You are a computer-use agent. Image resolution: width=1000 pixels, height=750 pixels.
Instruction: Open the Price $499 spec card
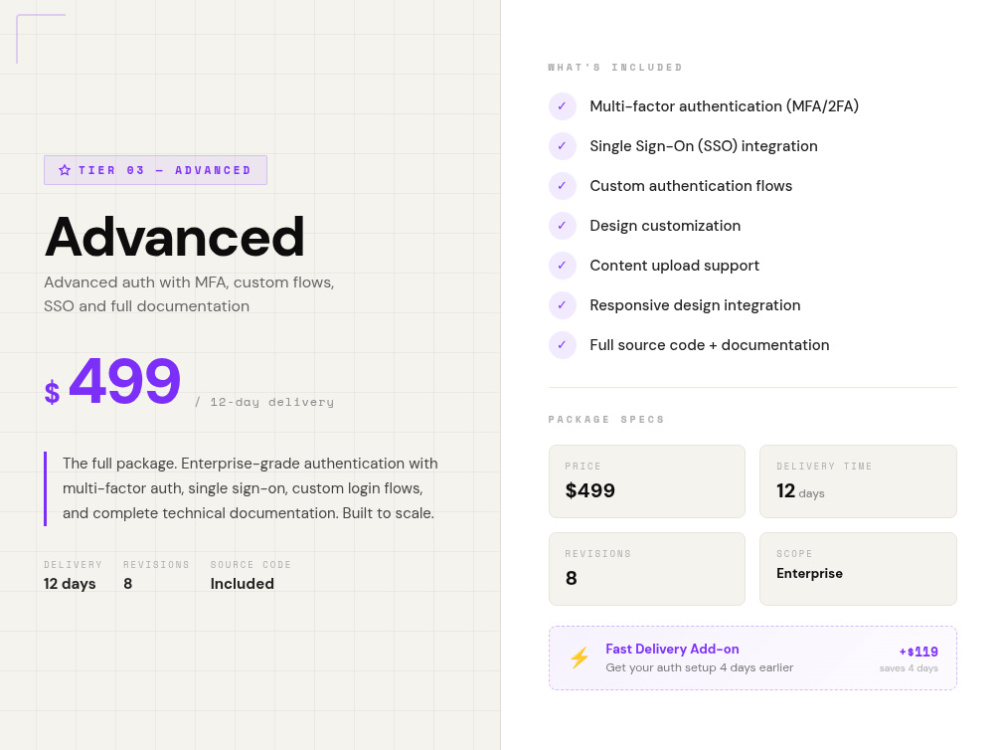coord(647,482)
